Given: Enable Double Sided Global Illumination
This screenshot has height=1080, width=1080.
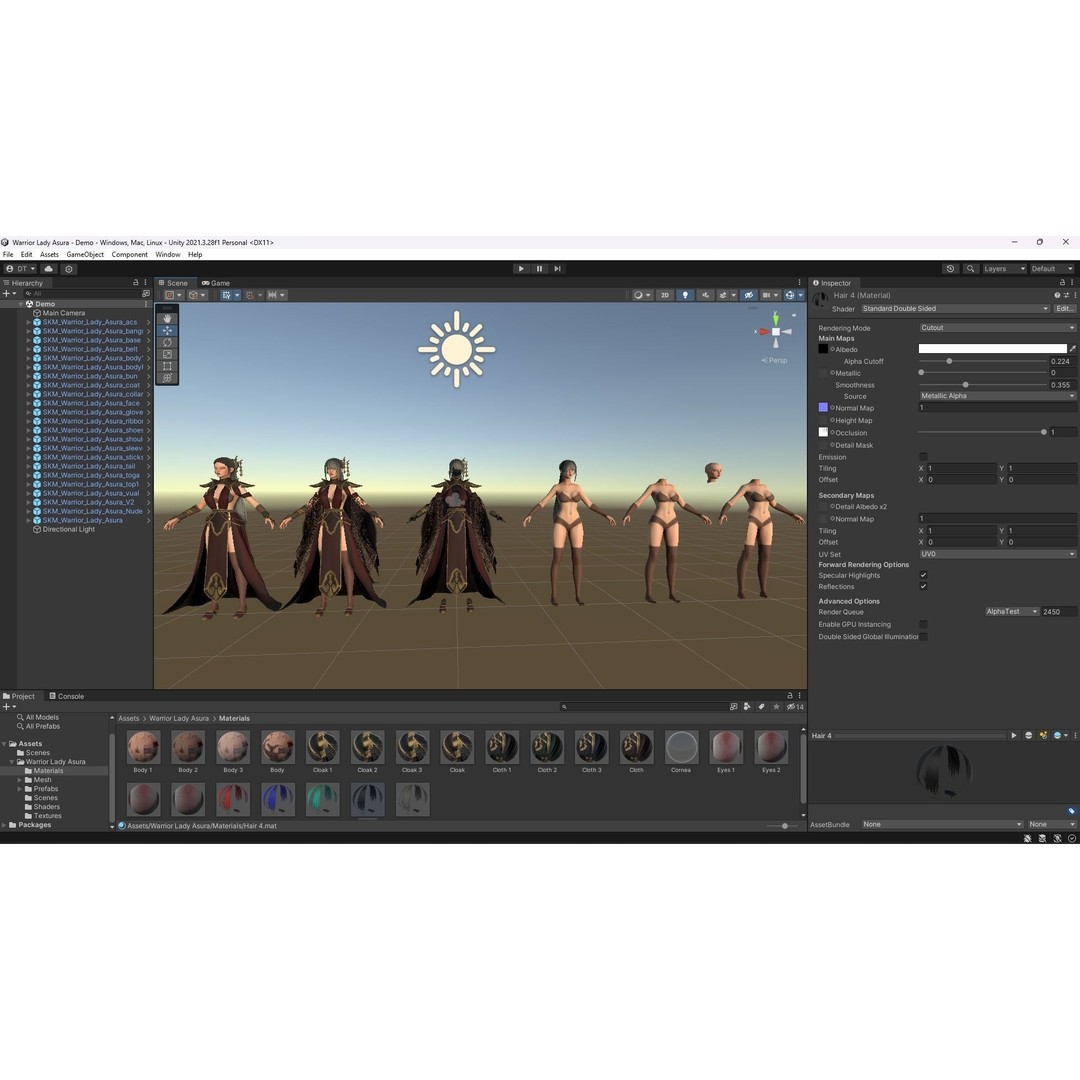Looking at the screenshot, I should (923, 637).
